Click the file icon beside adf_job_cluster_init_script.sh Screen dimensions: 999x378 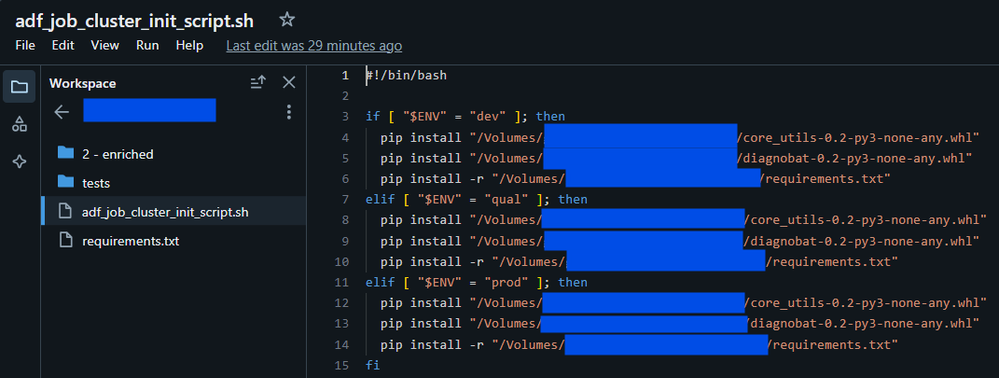pyautogui.click(x=65, y=212)
